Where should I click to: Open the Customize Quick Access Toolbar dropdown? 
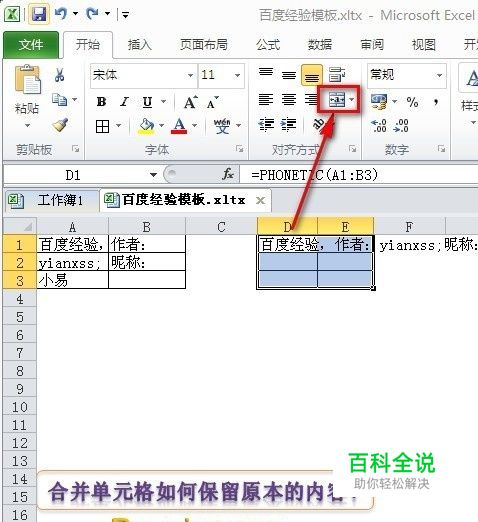click(x=126, y=14)
